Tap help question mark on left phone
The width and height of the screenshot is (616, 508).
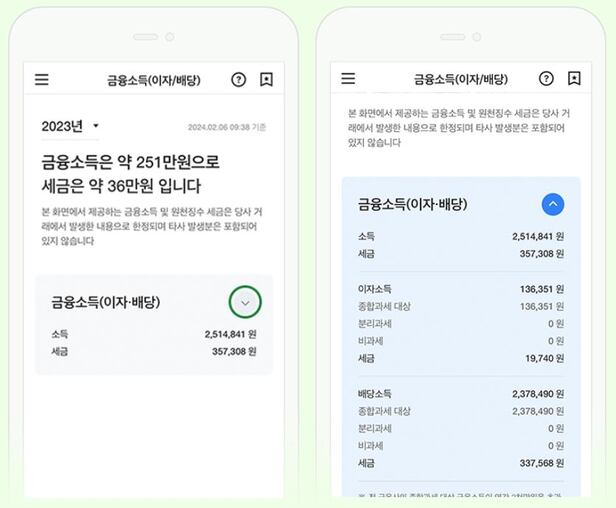[238, 80]
